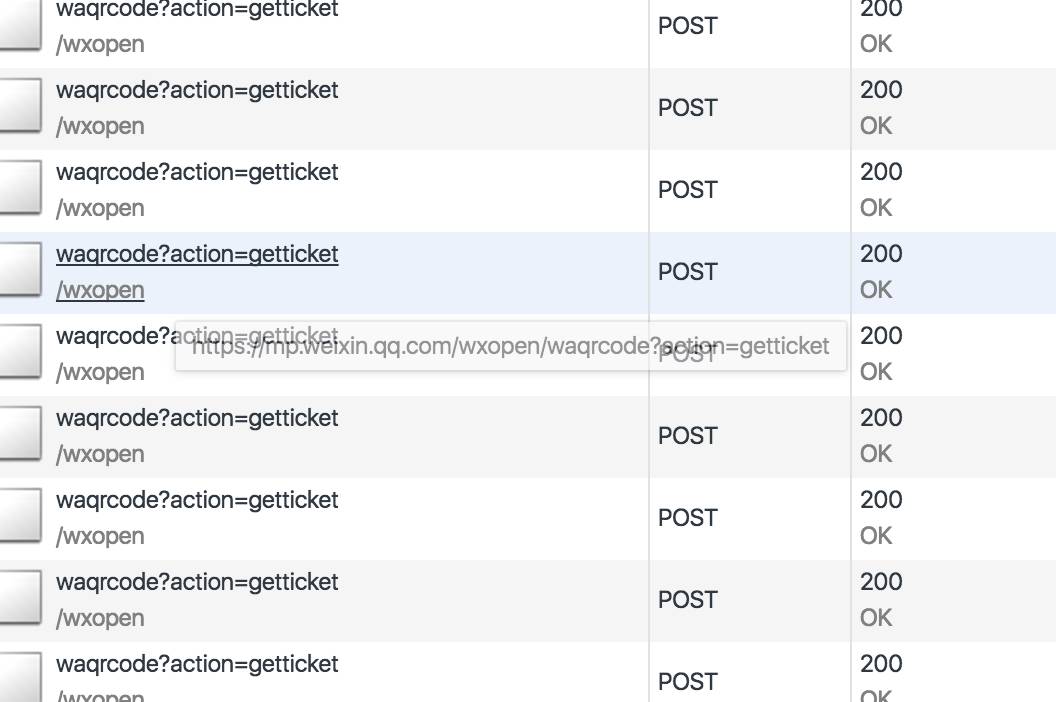Click the file icon in the third visible row

click(x=18, y=190)
